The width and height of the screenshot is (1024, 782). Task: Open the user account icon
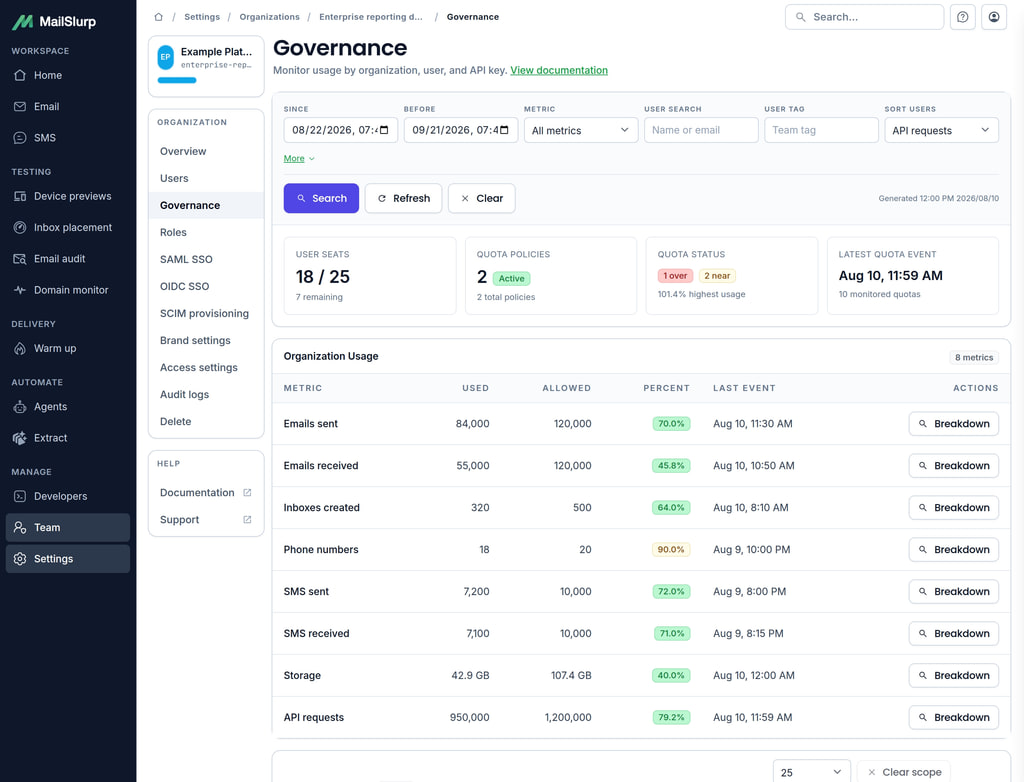pos(994,17)
